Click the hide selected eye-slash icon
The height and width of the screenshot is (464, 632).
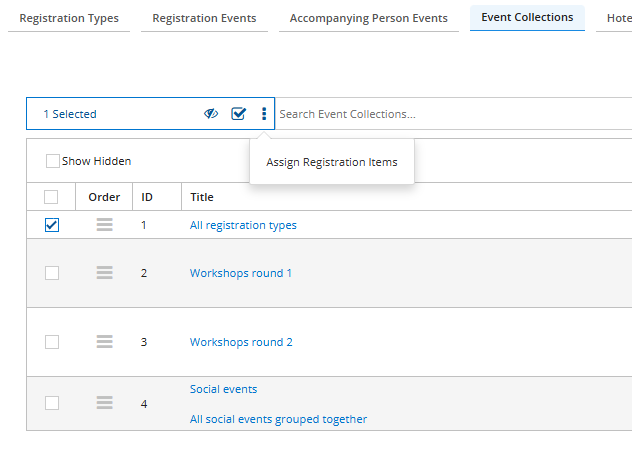coord(211,114)
